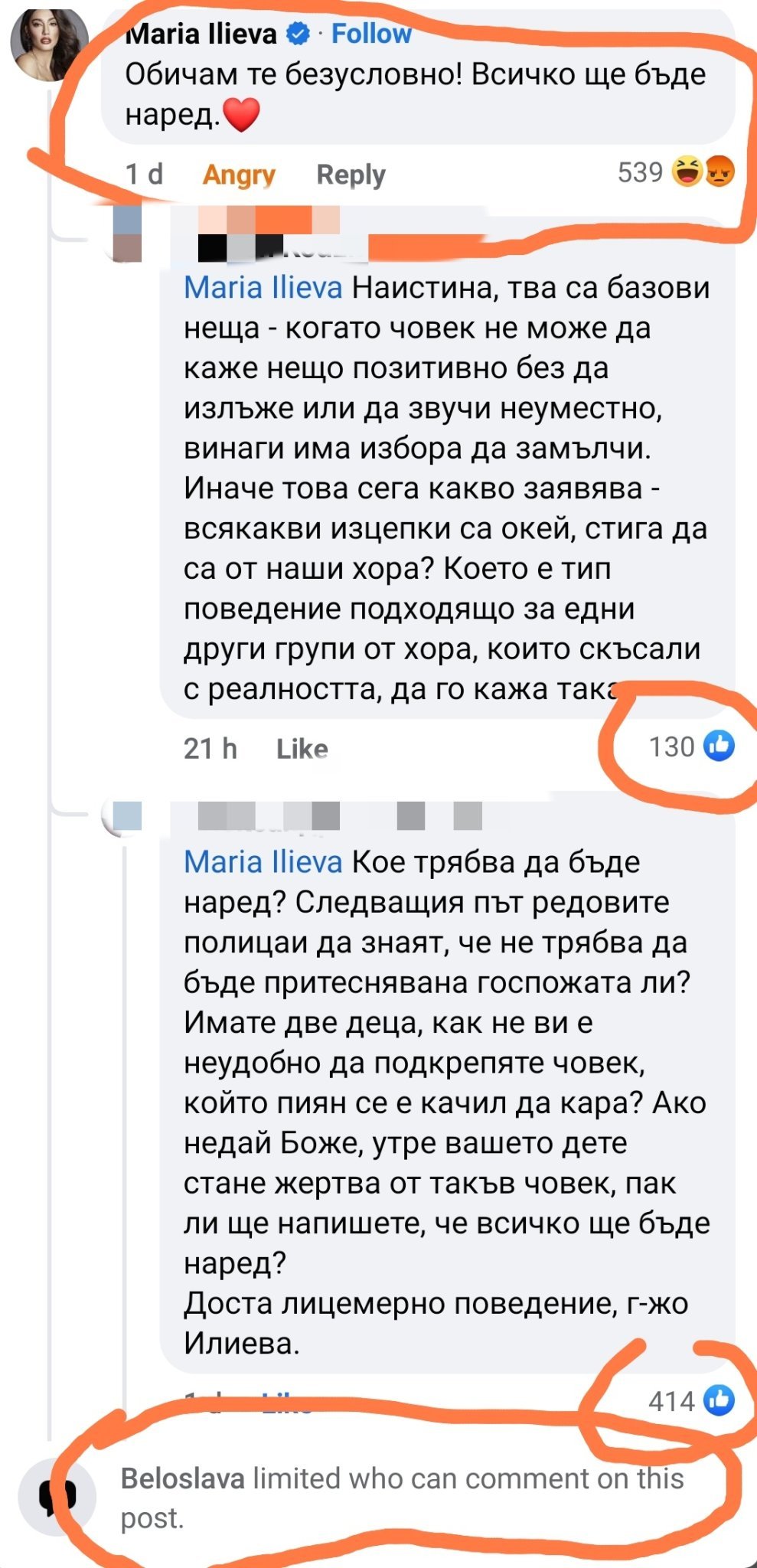Open Beloslava's profile link
This screenshot has width=757, height=1568.
[x=182, y=1478]
